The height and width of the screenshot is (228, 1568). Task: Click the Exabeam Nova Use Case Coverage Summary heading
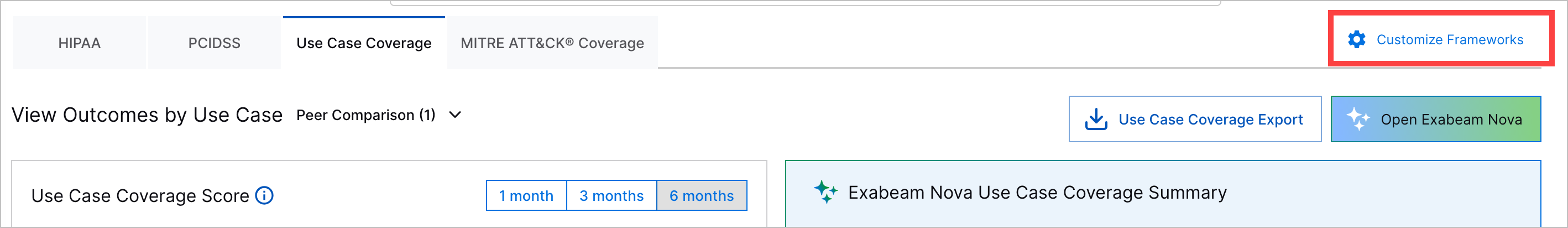pos(1037,193)
